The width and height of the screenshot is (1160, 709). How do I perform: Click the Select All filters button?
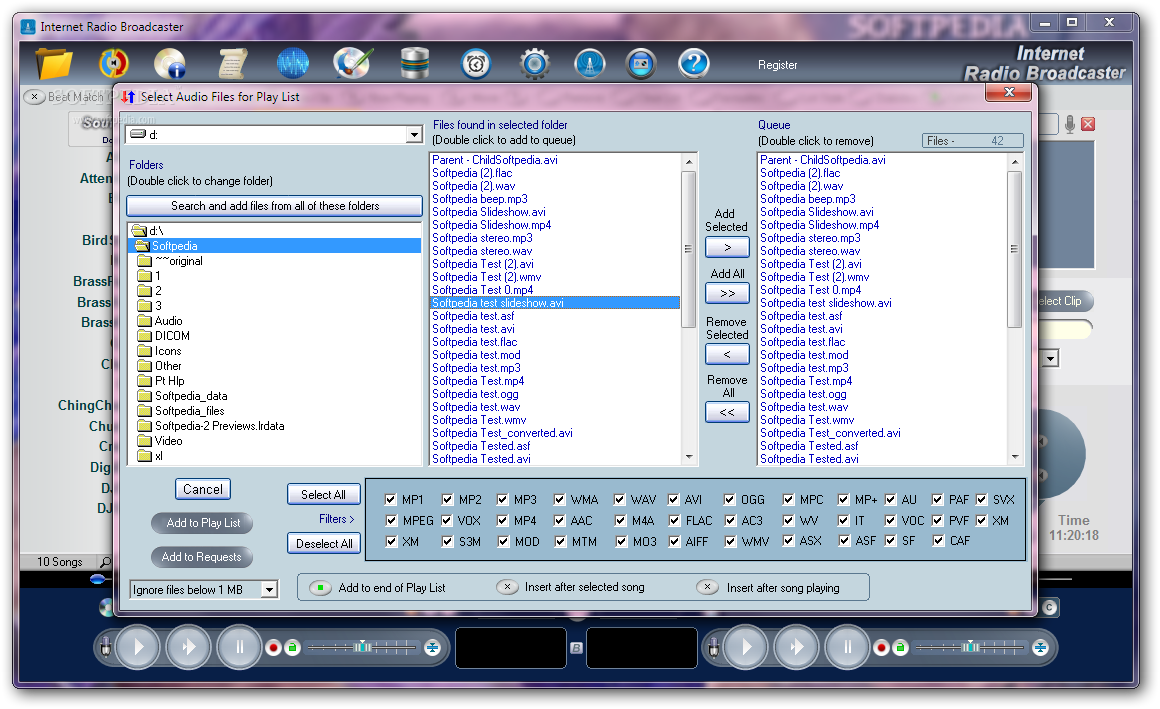(x=323, y=494)
